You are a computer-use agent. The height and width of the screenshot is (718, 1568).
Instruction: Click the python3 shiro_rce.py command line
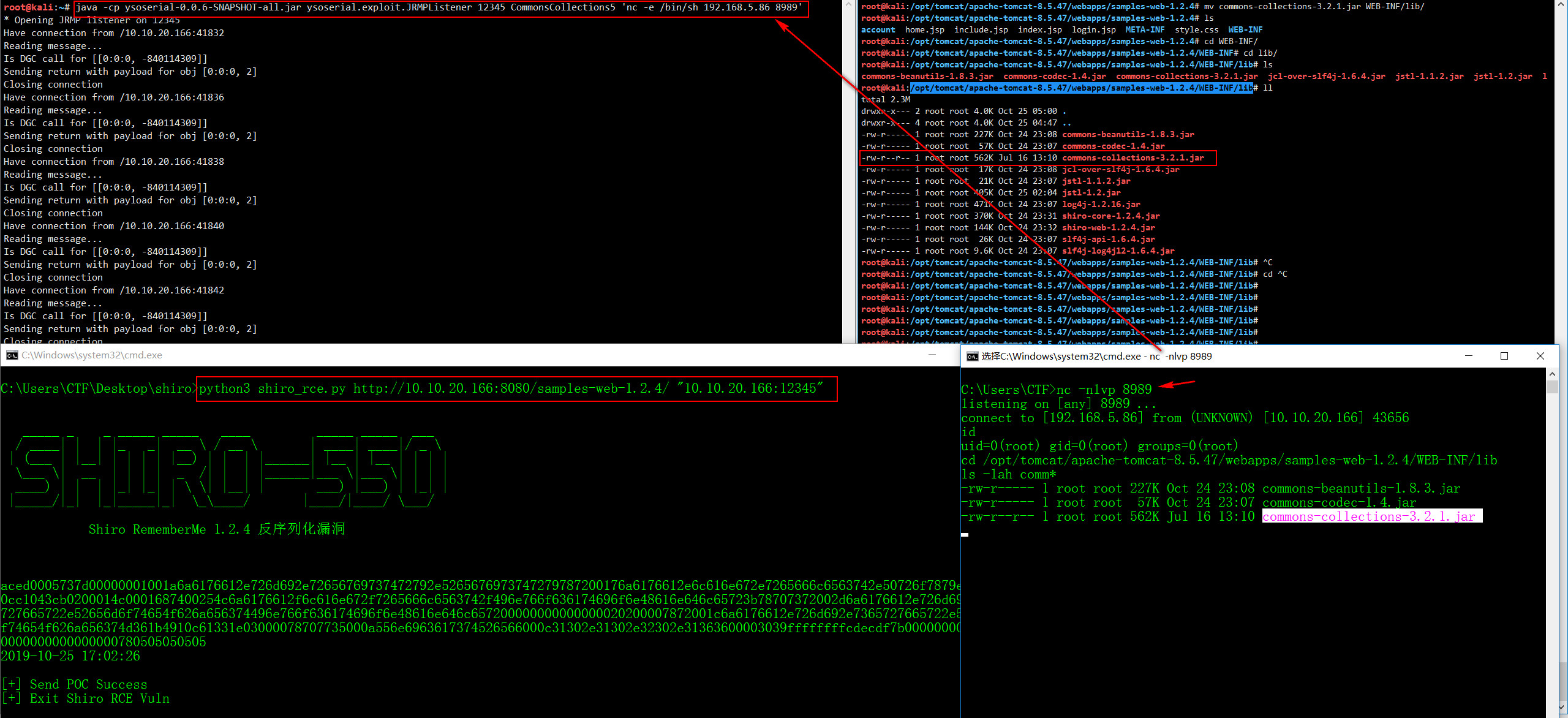pos(511,389)
